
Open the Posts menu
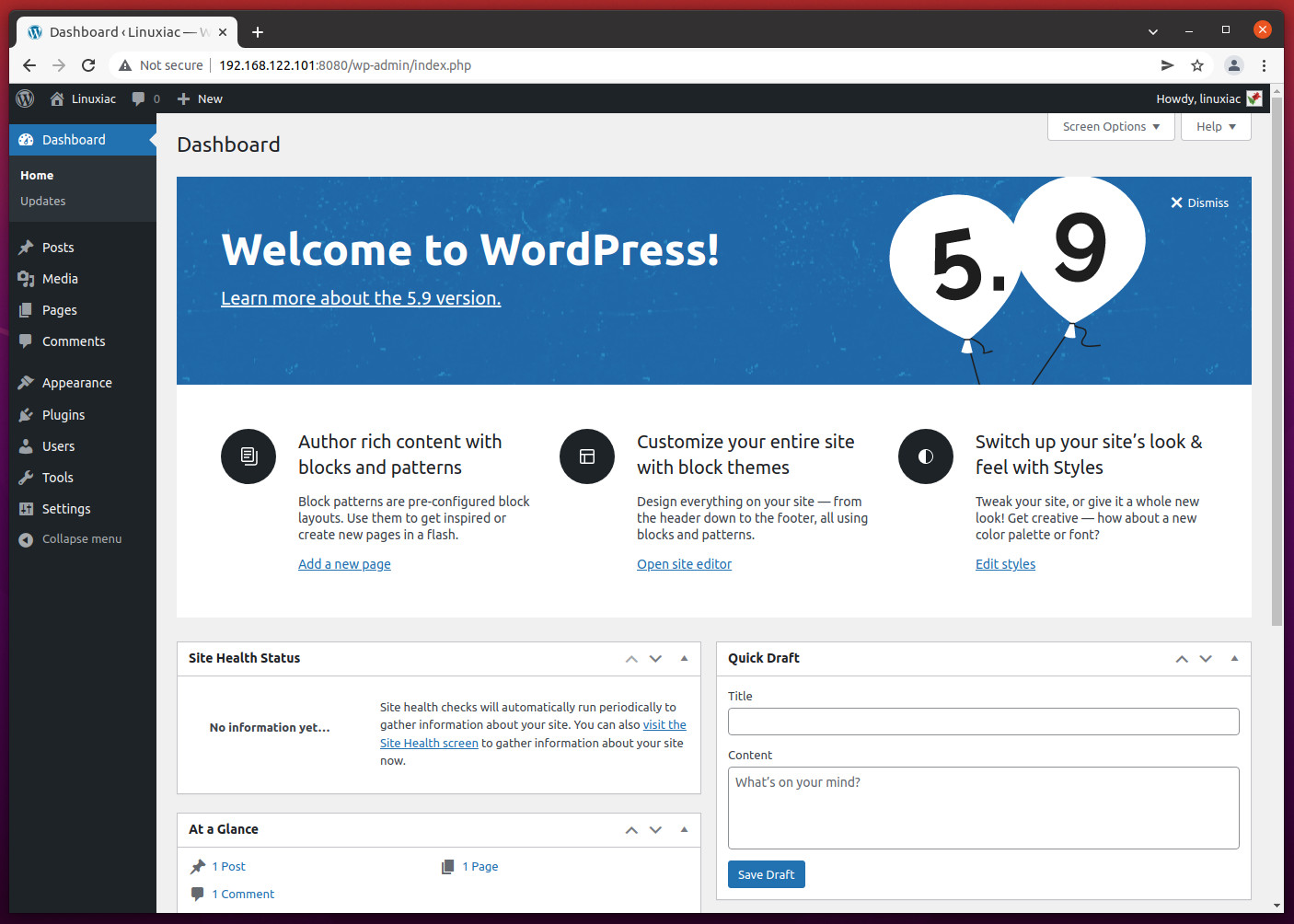(83, 248)
